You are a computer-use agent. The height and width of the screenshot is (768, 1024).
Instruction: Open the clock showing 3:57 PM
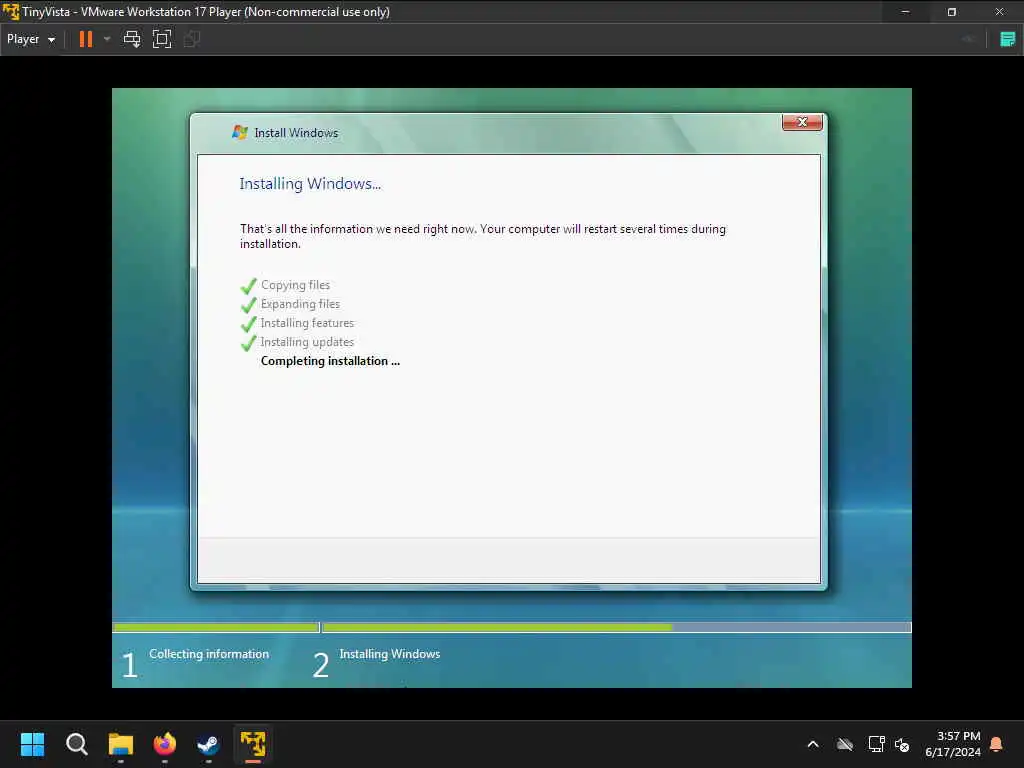pyautogui.click(x=953, y=744)
